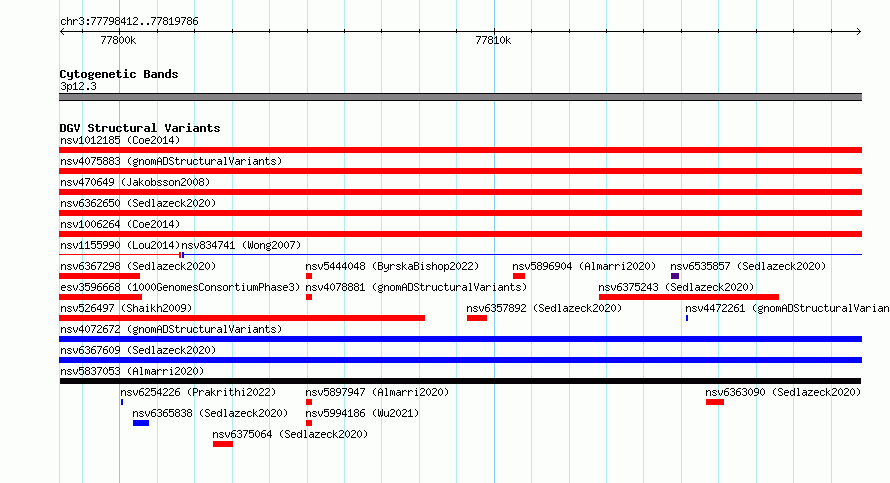Click the DGV Structural Variants track title
The image size is (890, 483).
[x=140, y=128]
